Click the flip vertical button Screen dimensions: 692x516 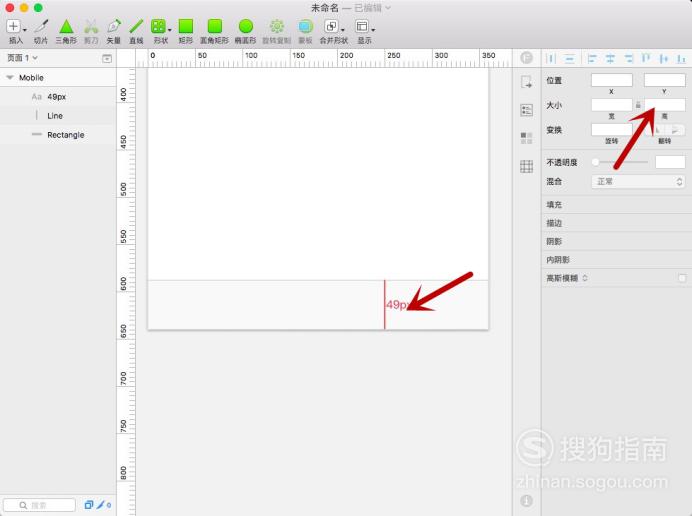(x=675, y=130)
